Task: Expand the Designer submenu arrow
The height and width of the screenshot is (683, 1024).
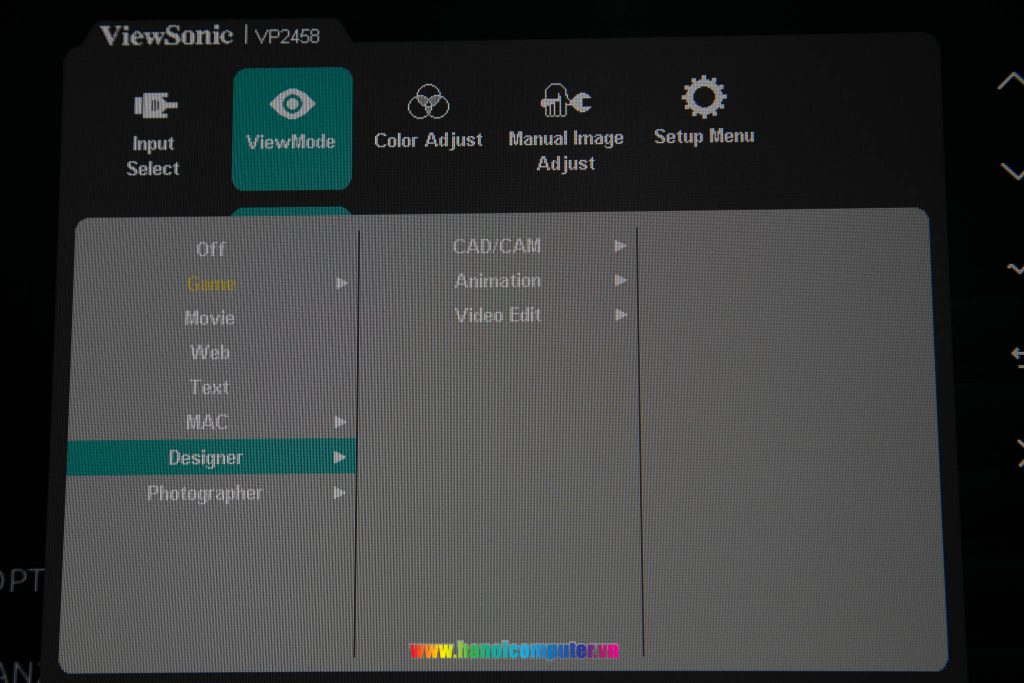Action: tap(340, 457)
